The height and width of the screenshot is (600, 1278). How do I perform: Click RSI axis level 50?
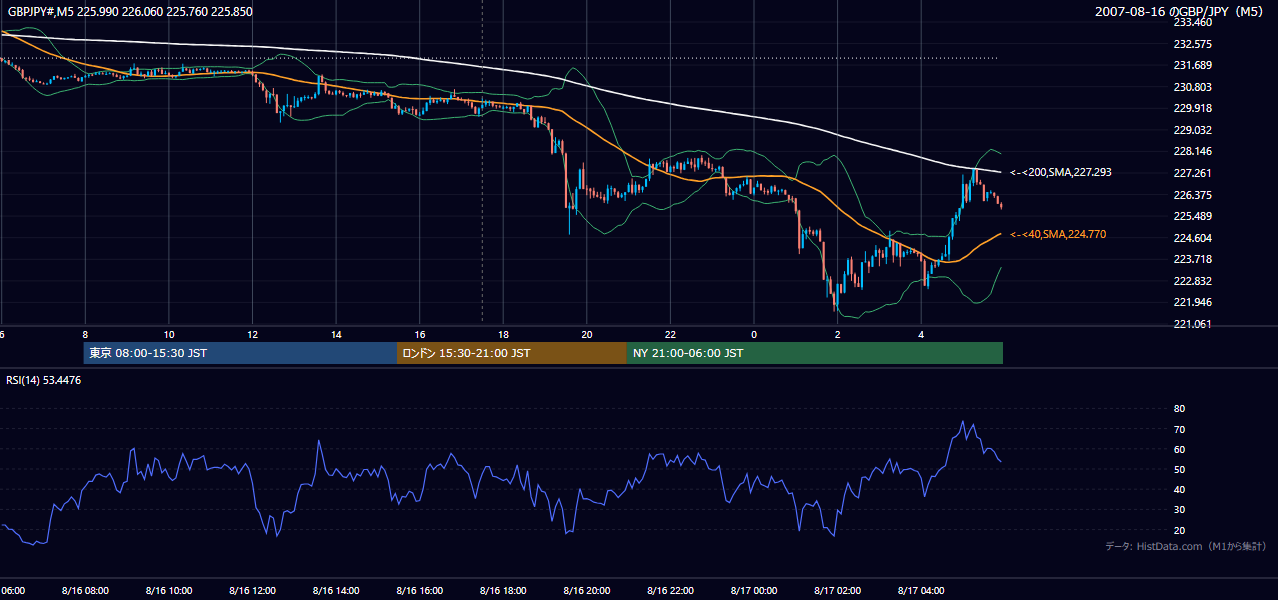coord(1179,470)
